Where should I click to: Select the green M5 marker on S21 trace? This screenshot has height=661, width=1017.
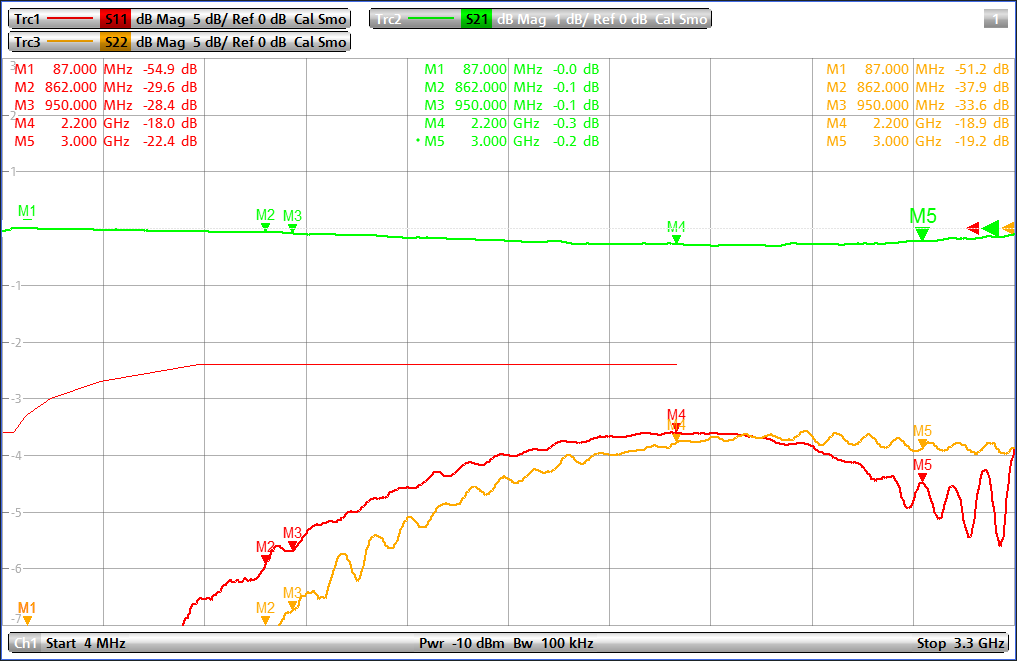[x=922, y=233]
